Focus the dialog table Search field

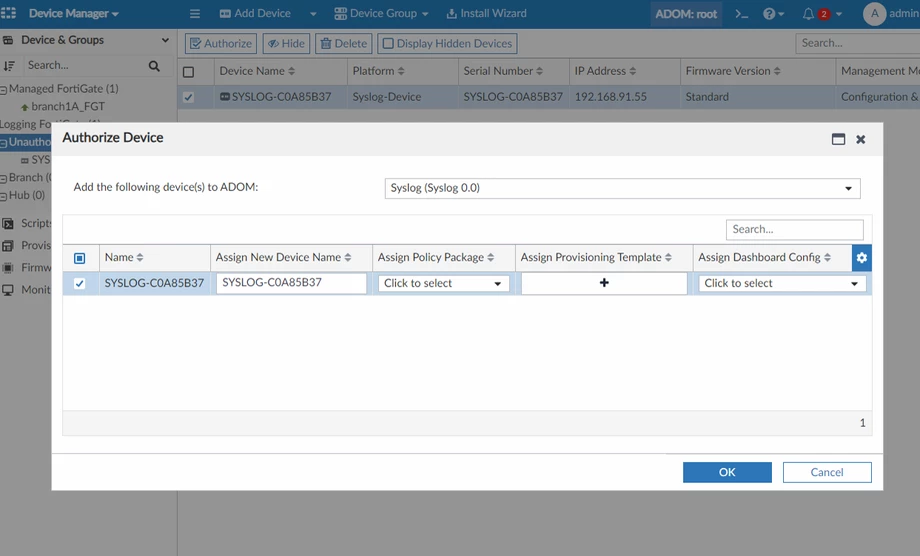click(794, 229)
